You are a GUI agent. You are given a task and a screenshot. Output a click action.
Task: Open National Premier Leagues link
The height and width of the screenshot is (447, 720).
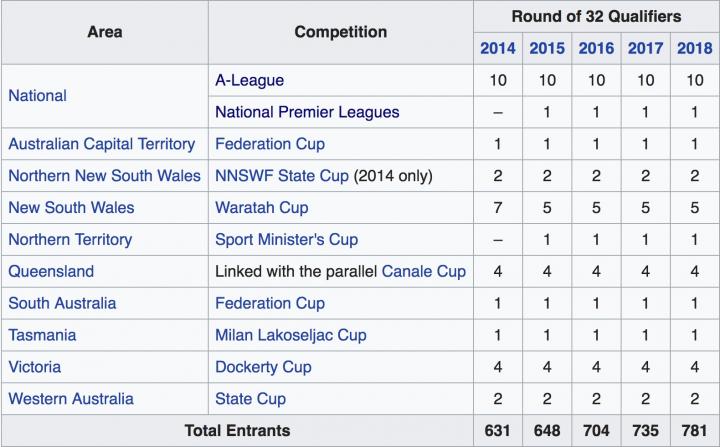coord(307,112)
